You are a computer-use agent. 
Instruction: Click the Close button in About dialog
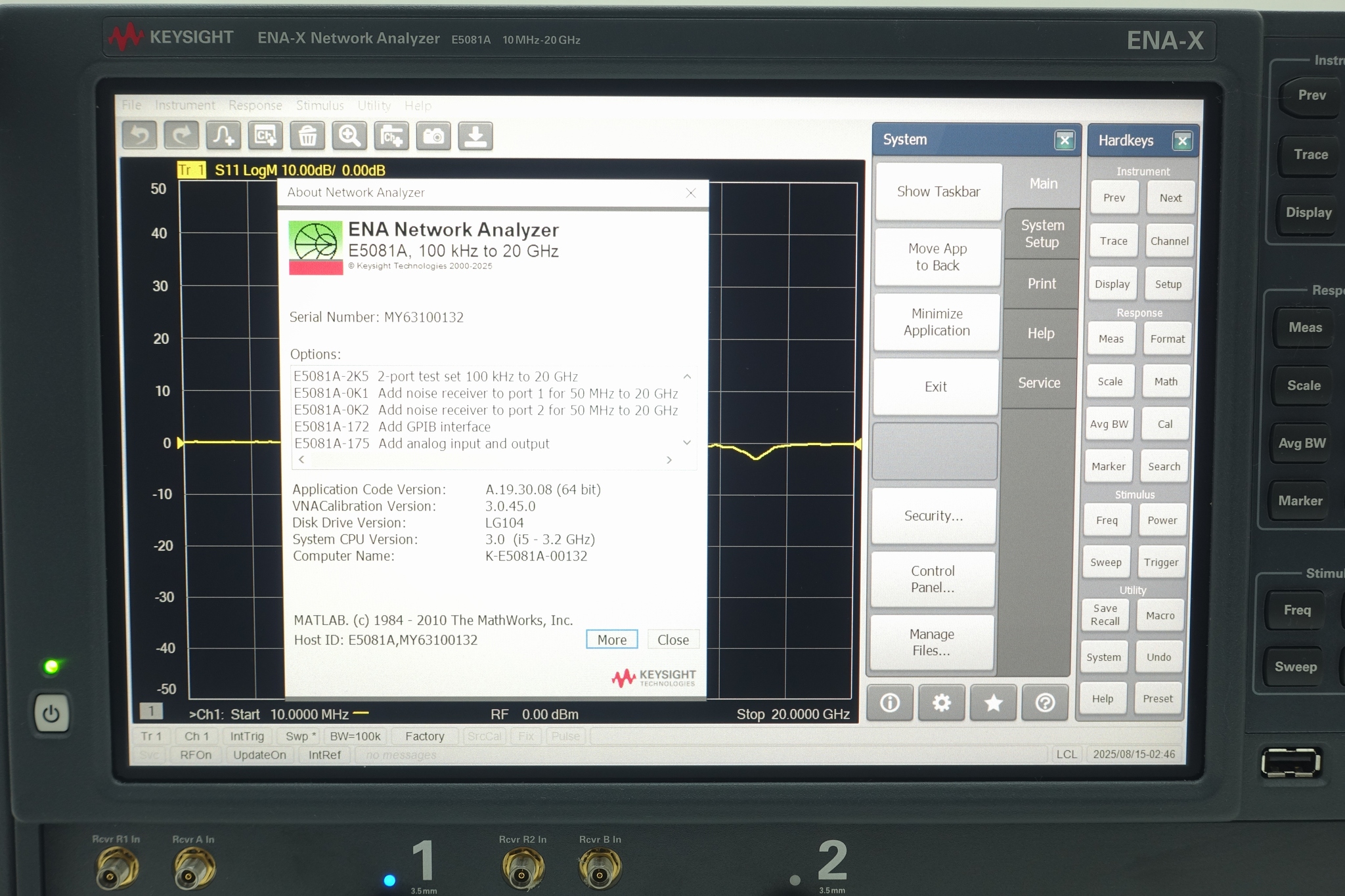pos(673,639)
